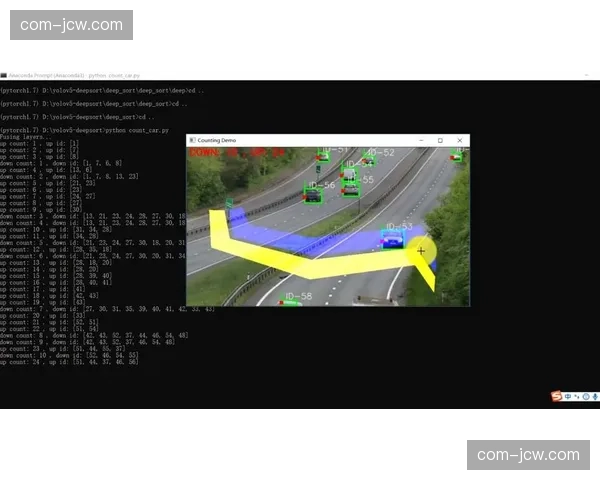The image size is (600, 480).
Task: Click the microphone icon in Sogou toolbar
Action: [x=593, y=397]
